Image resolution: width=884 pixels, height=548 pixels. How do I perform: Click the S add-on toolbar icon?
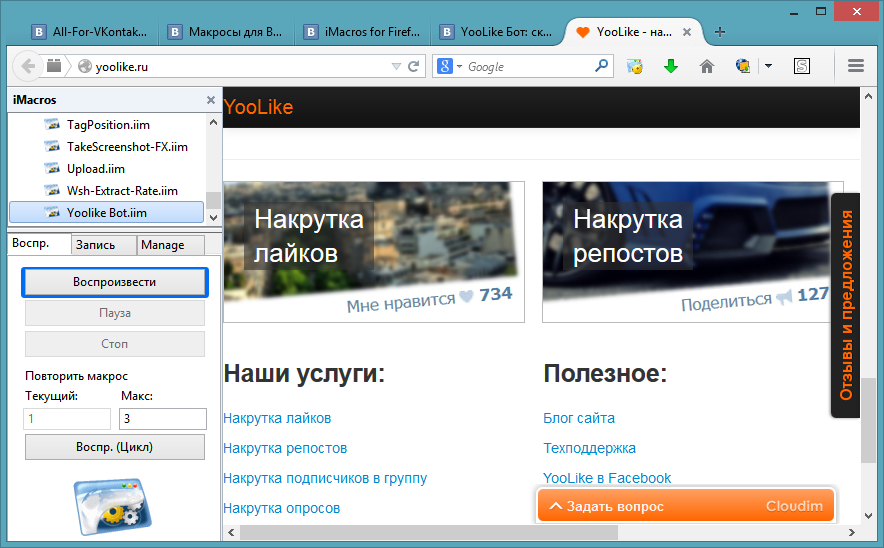tap(802, 67)
